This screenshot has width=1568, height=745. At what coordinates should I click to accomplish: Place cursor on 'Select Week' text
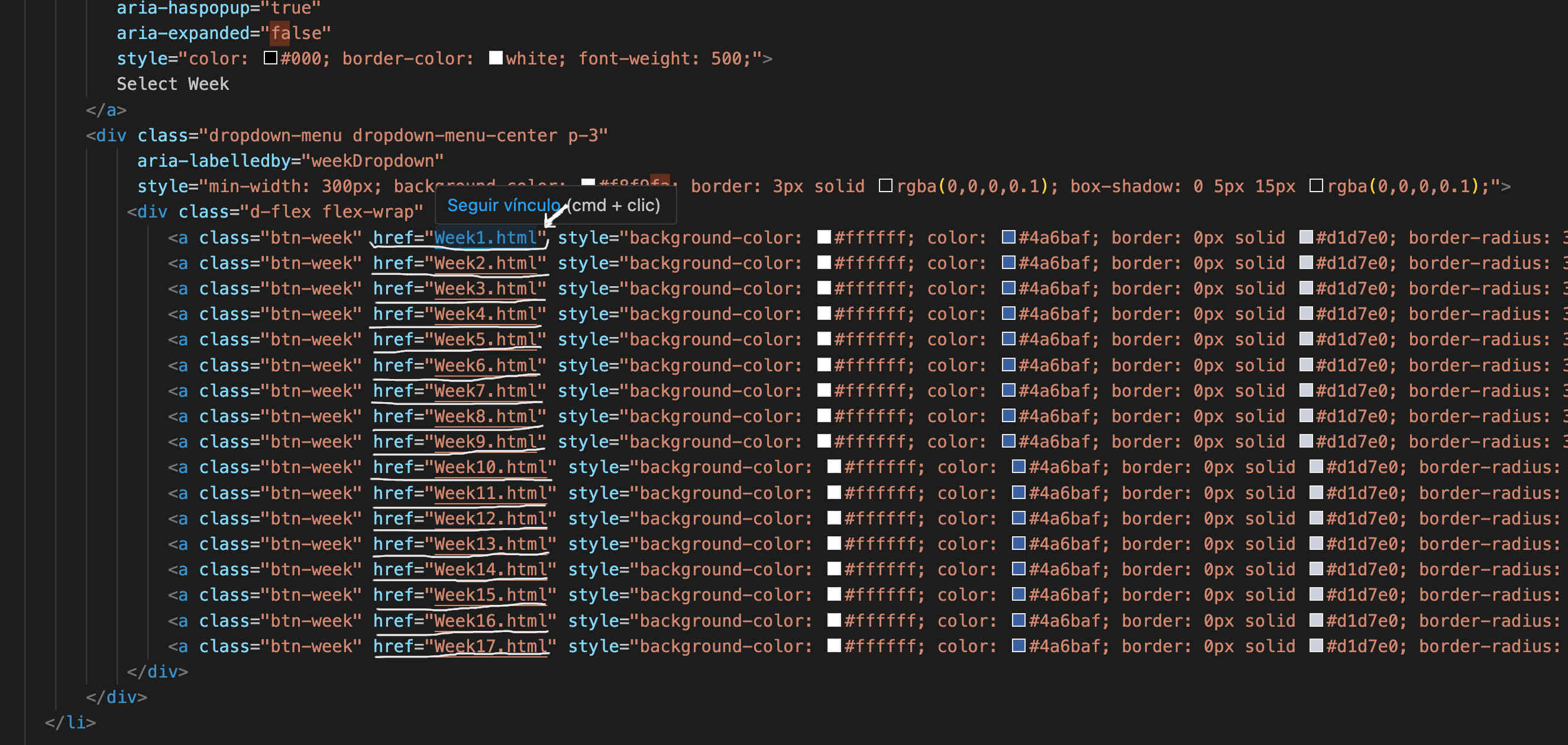(173, 84)
